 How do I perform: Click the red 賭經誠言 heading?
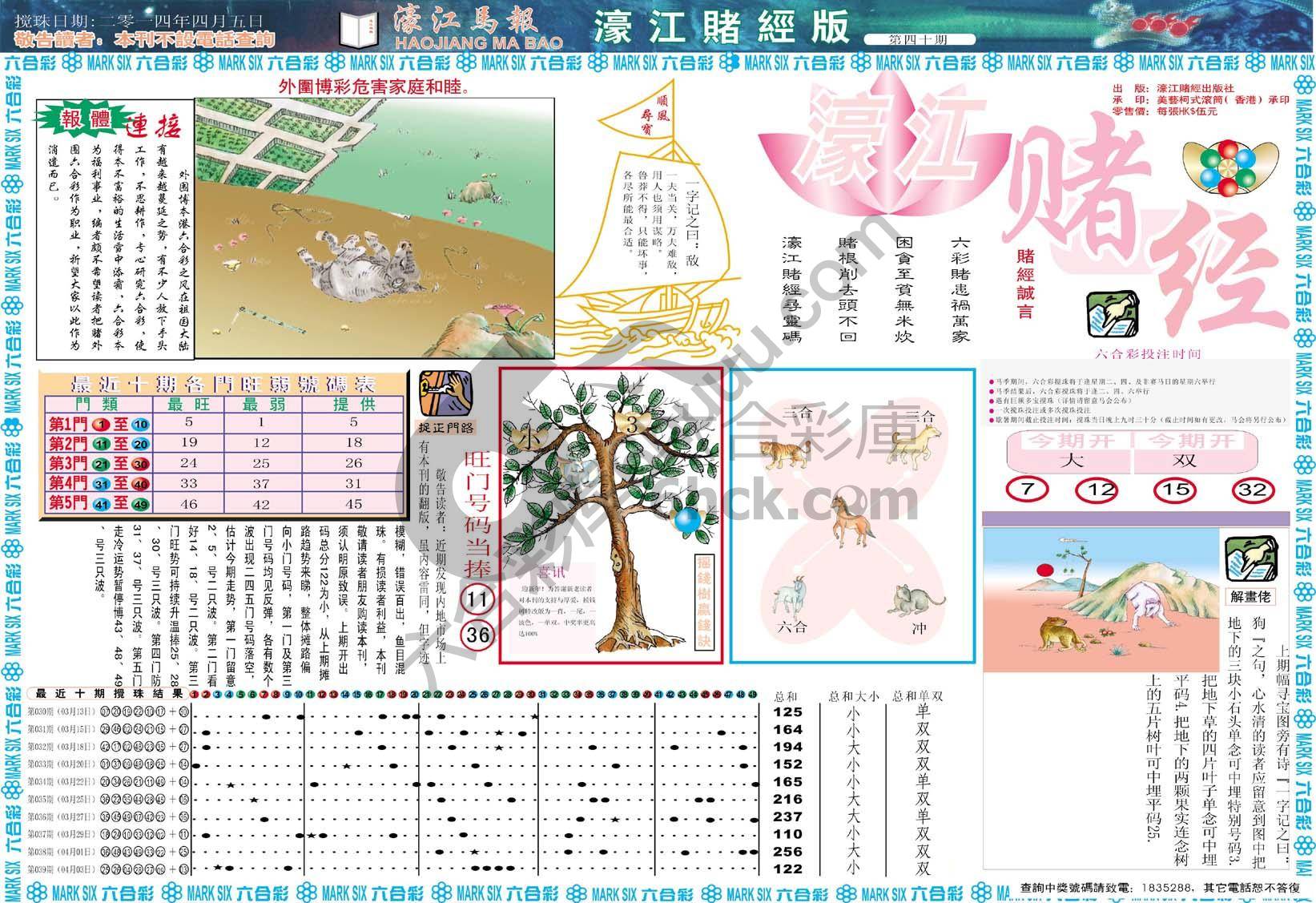tap(1025, 284)
